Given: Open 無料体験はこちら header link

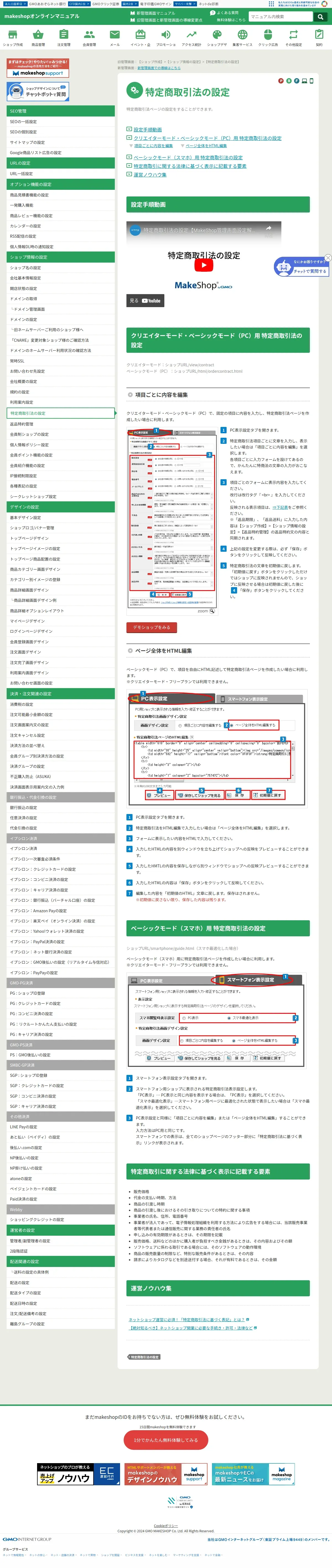Looking at the screenshot, I should tap(232, 20).
